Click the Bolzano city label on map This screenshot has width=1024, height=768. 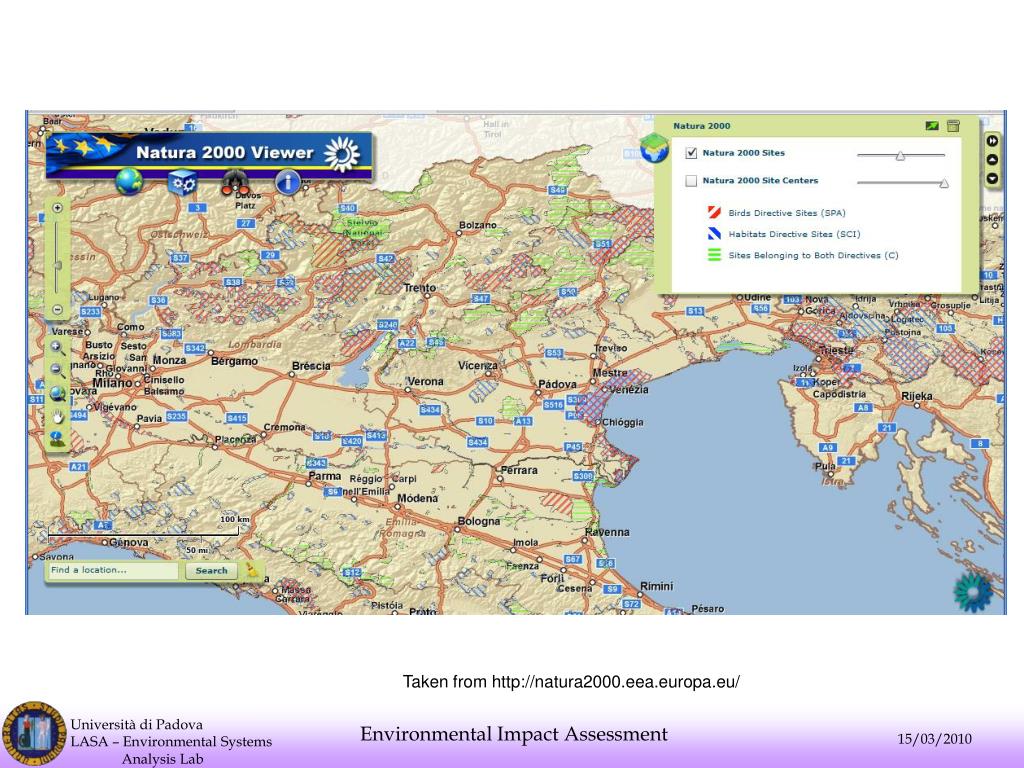point(477,225)
